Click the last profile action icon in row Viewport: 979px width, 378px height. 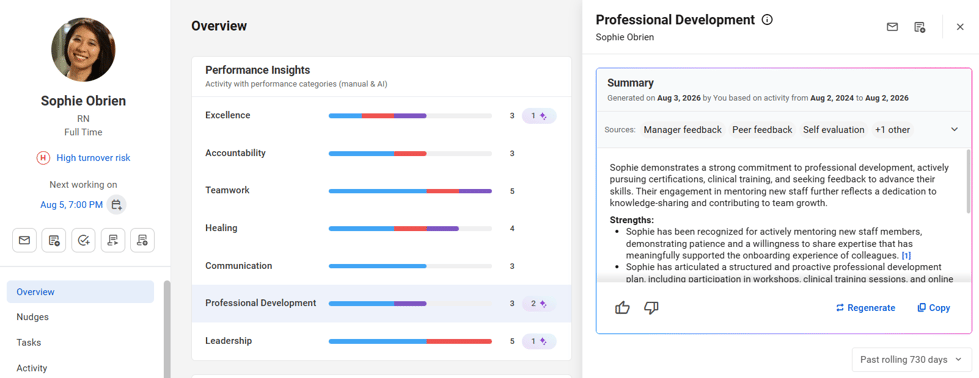pos(142,240)
